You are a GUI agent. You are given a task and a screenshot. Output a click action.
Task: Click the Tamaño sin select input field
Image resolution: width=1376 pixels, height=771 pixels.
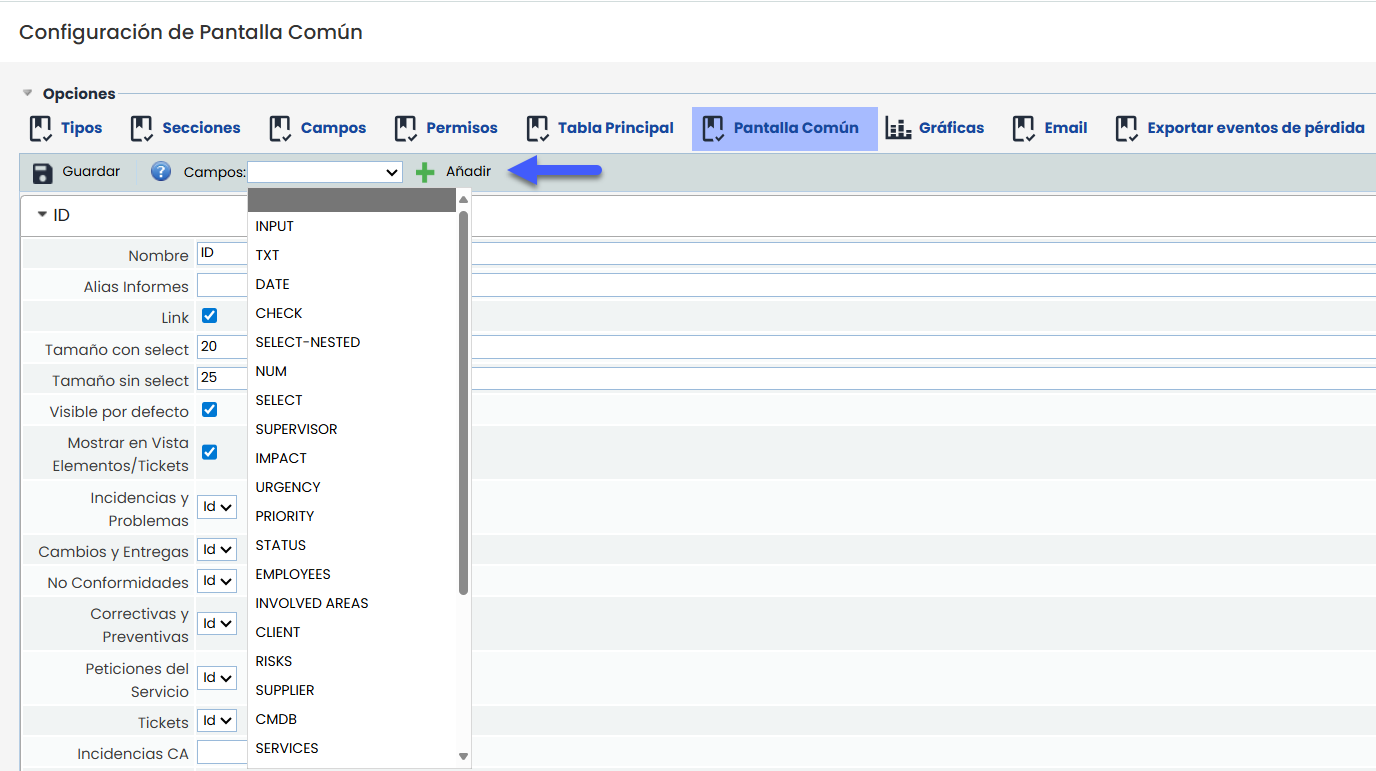coord(222,379)
